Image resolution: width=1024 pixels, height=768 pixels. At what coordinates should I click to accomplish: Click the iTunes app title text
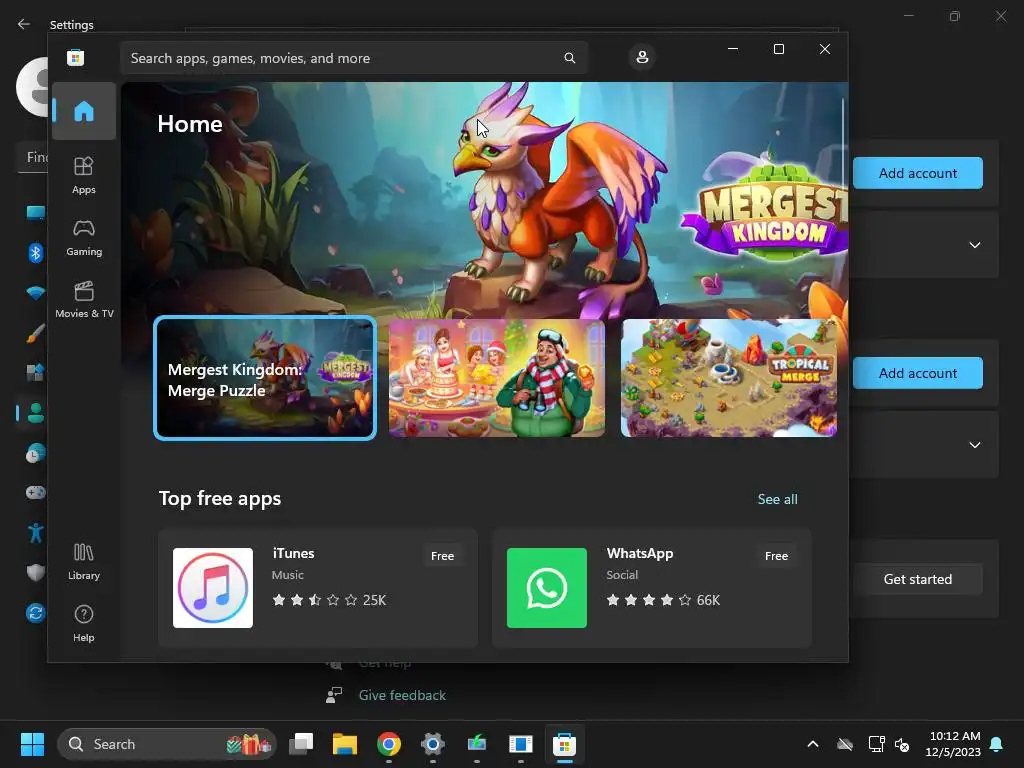293,553
